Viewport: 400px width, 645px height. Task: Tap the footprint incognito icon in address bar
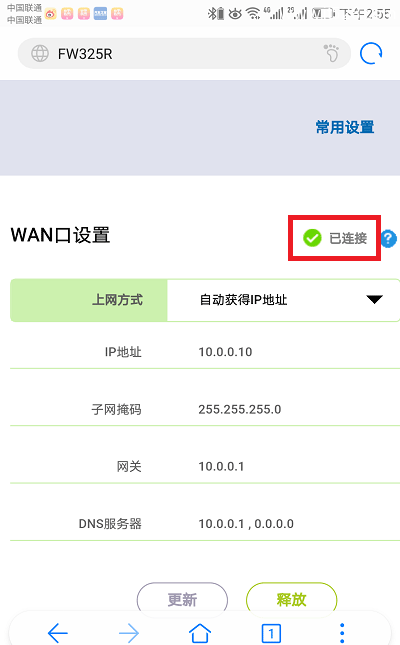(x=331, y=53)
